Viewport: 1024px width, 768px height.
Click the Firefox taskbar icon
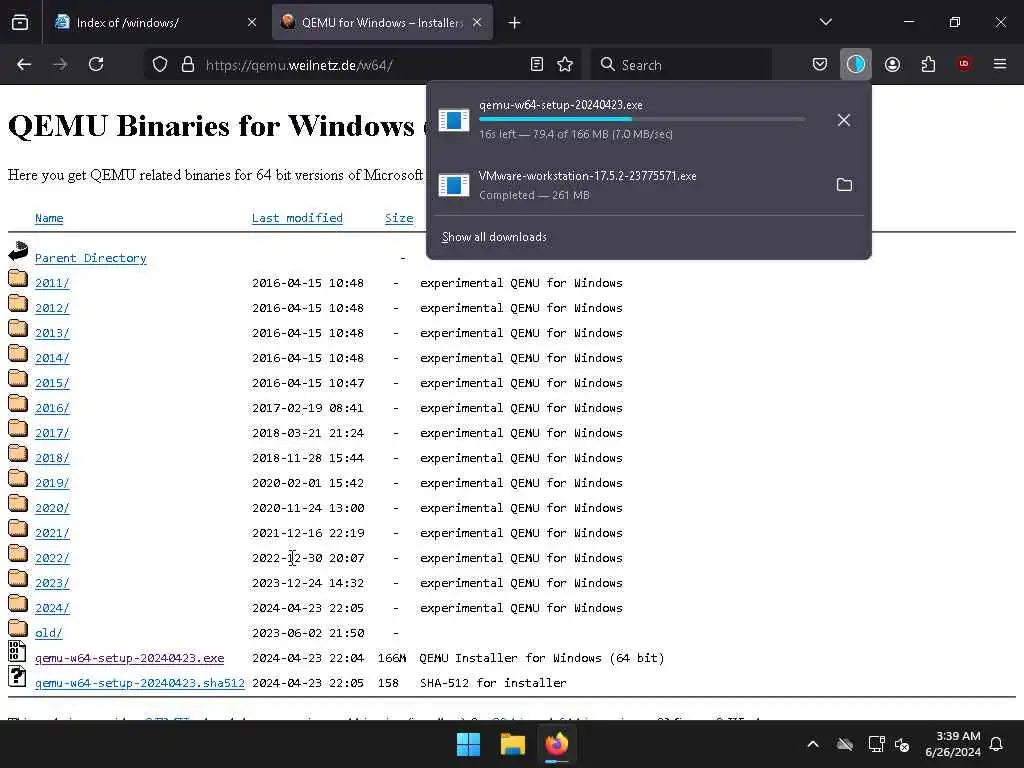(x=557, y=744)
